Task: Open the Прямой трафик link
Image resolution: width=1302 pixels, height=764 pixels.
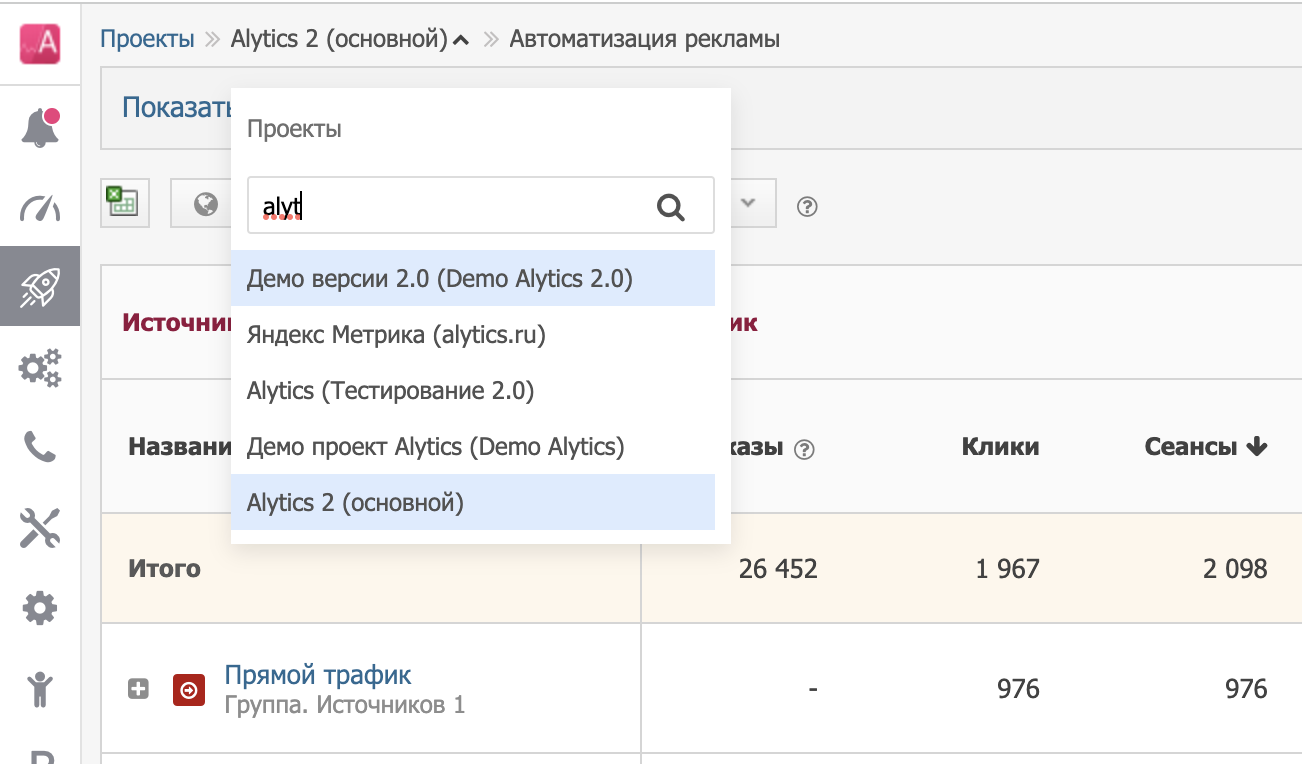Action: coord(318,675)
